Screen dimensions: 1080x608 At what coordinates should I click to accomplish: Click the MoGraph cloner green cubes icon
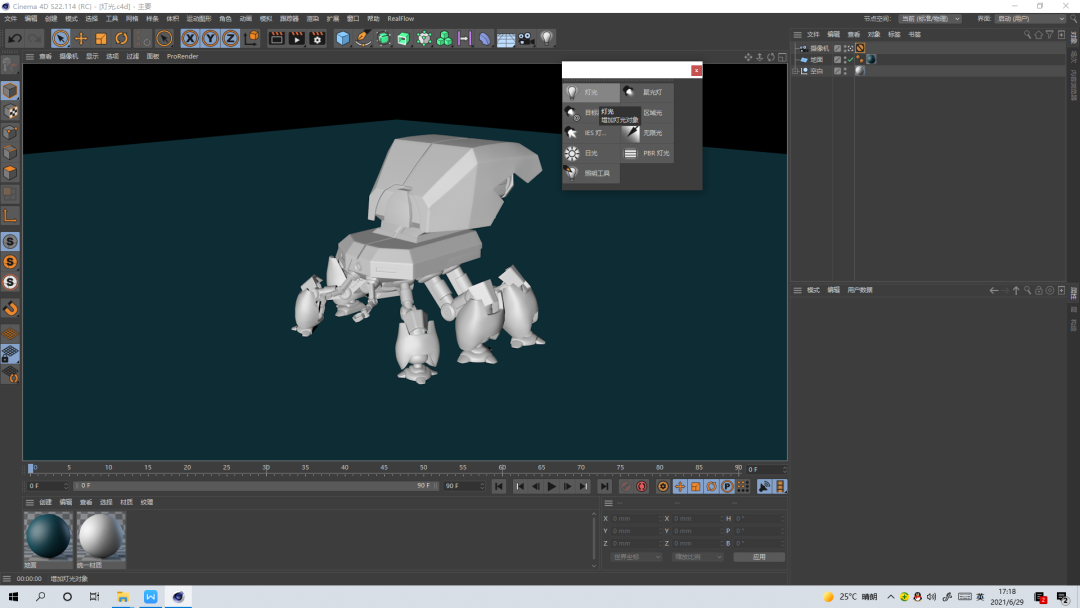[x=444, y=39]
